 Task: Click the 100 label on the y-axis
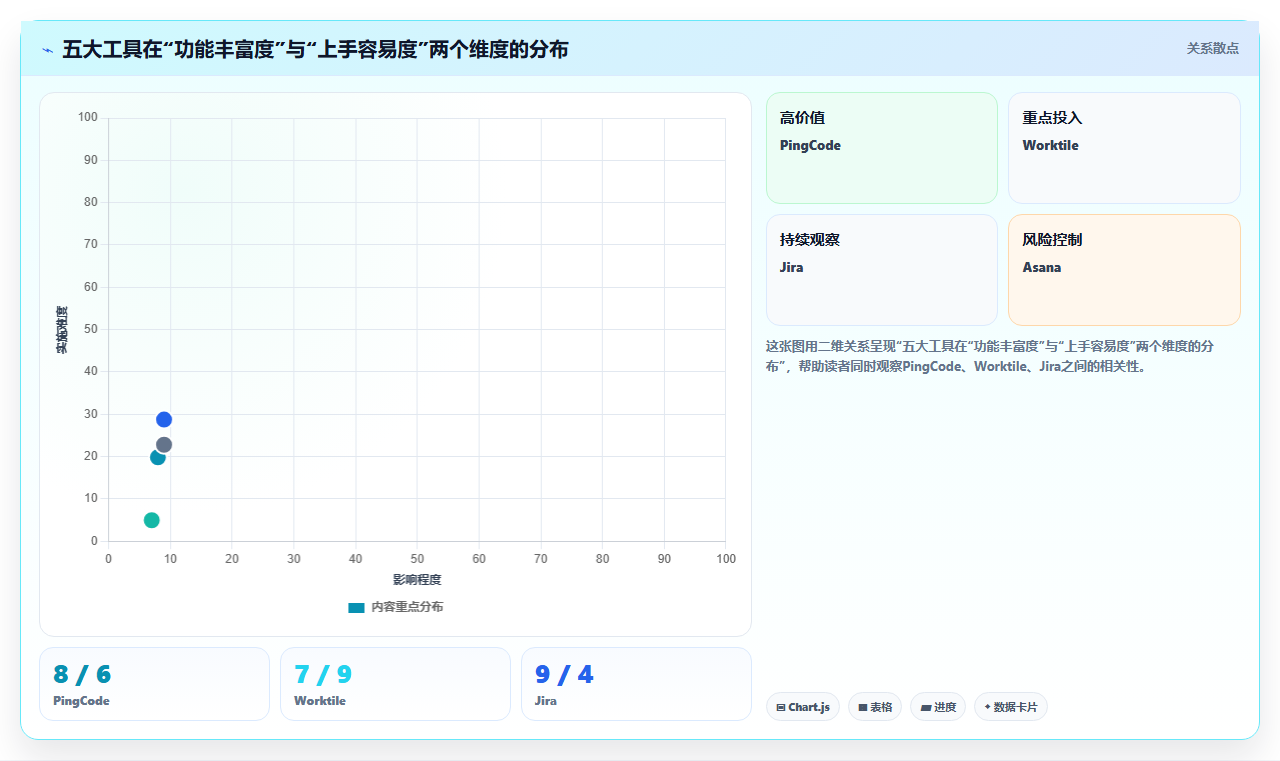(88, 118)
